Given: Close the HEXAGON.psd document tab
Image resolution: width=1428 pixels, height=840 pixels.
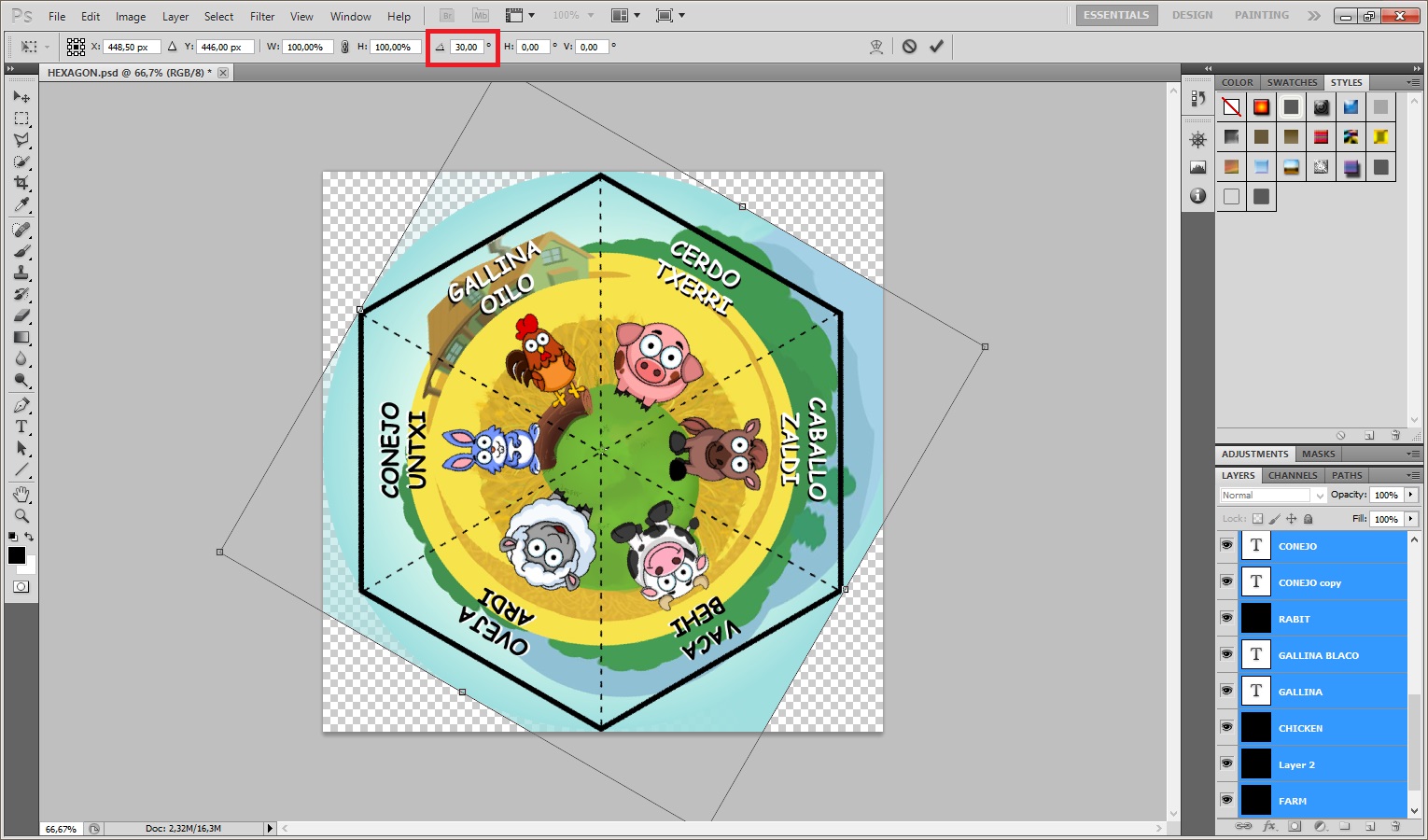Looking at the screenshot, I should 223,73.
